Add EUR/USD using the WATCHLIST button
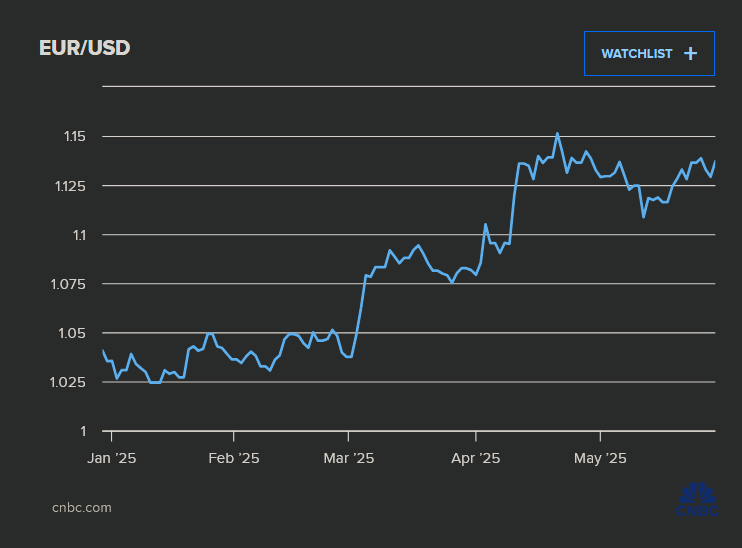The height and width of the screenshot is (548, 742). (x=649, y=54)
